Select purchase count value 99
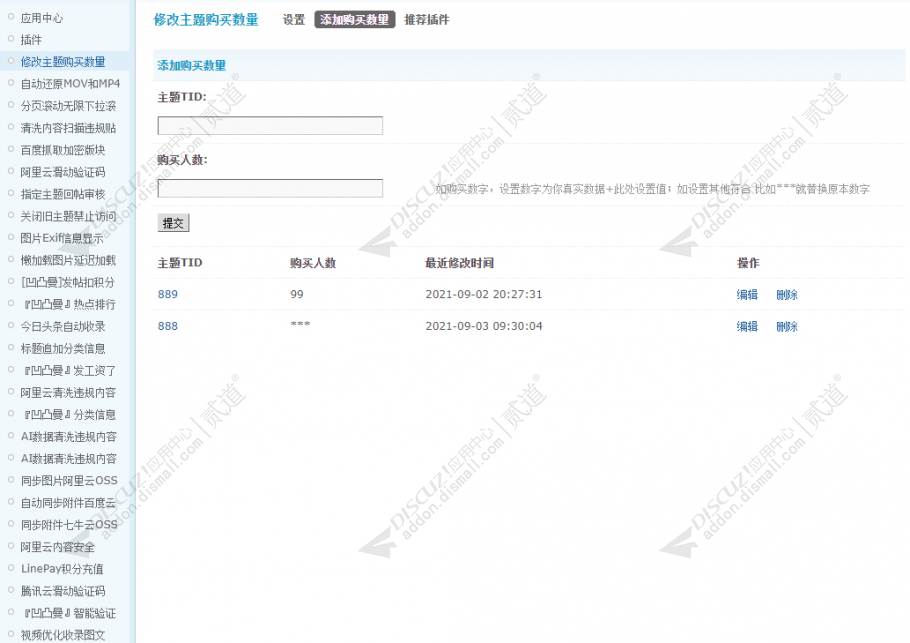Image resolution: width=910 pixels, height=643 pixels. 297,294
